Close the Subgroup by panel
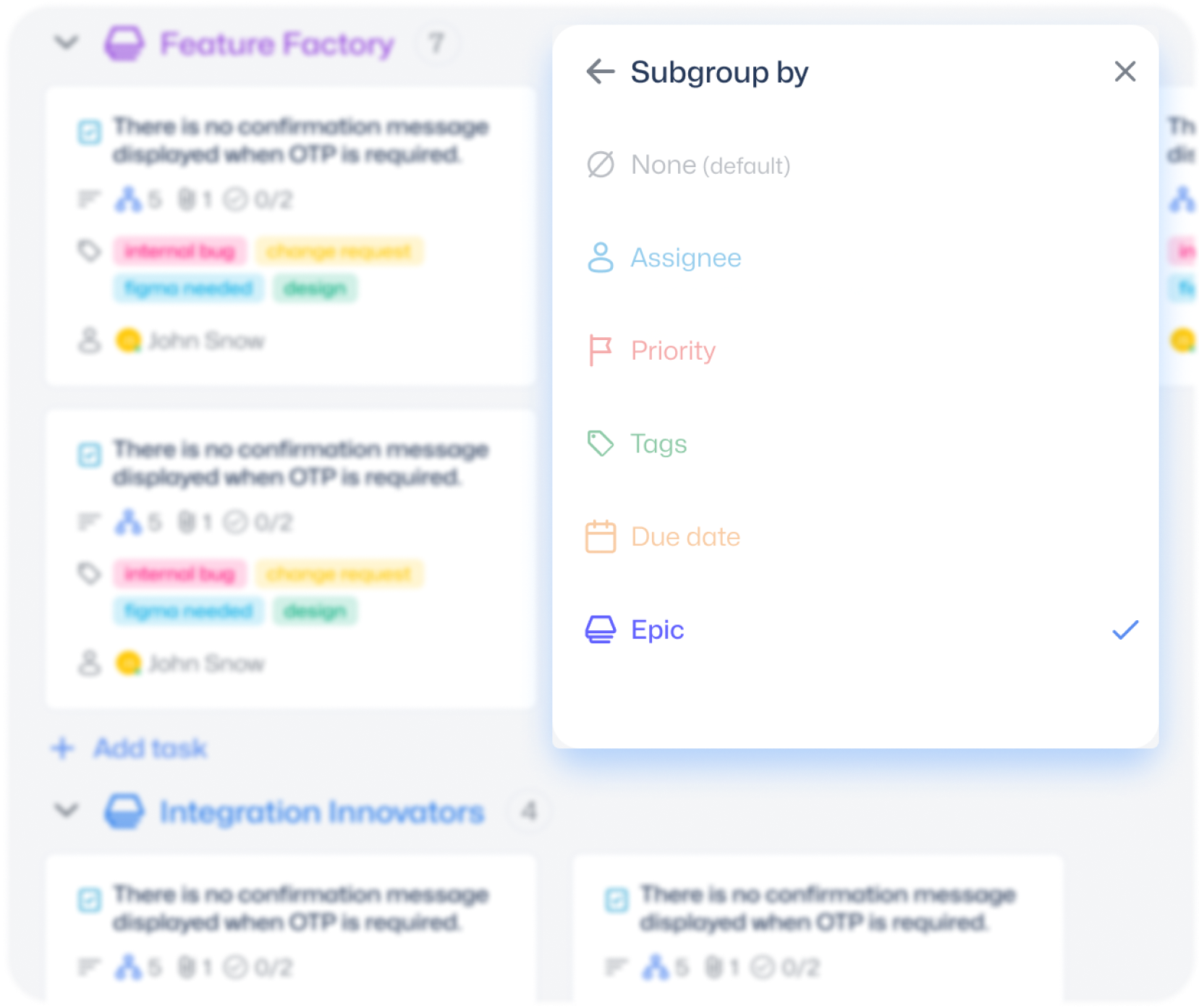Image resolution: width=1199 pixels, height=1008 pixels. tap(1124, 72)
